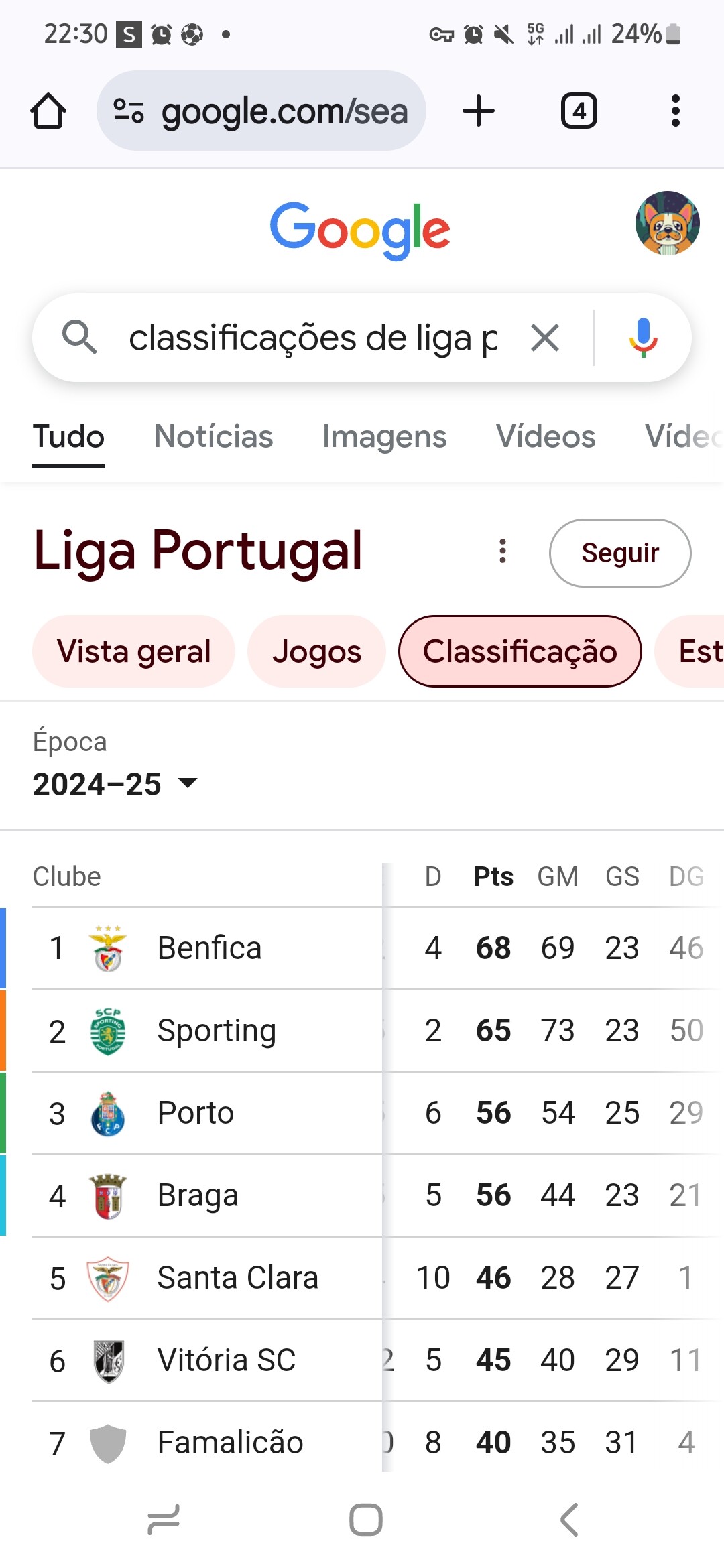Clear the search query with X
Image resolution: width=724 pixels, height=1568 pixels.
point(545,338)
